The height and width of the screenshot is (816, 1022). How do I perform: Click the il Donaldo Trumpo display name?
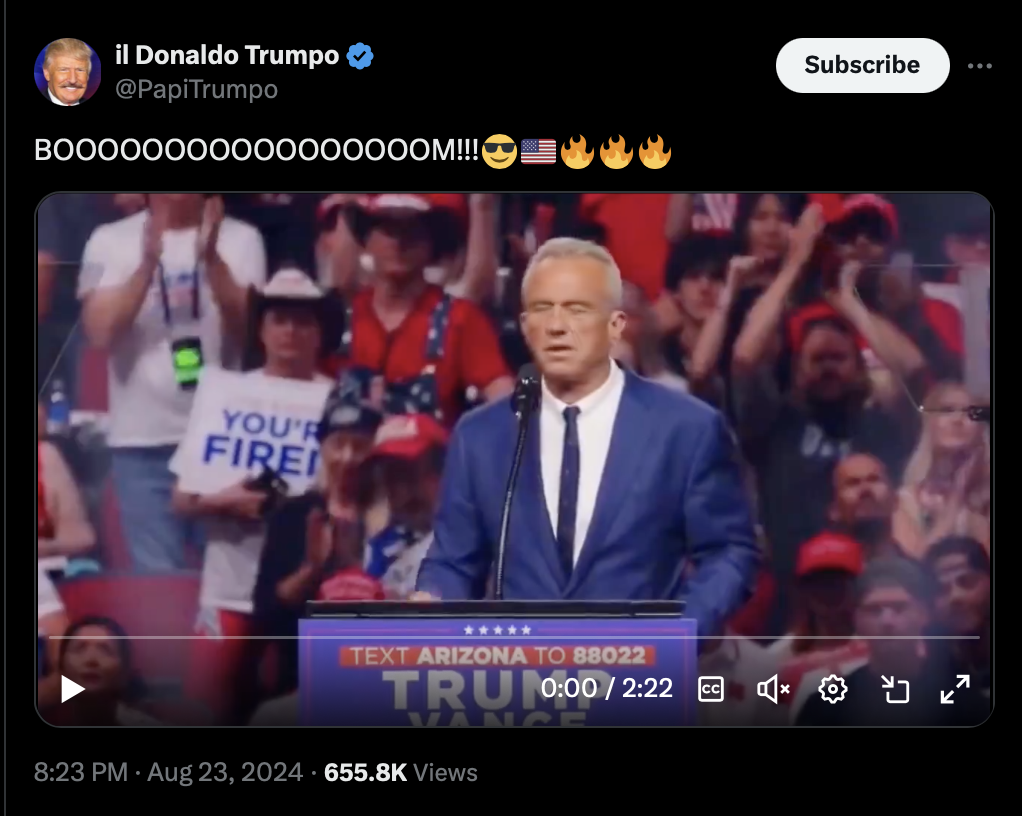[227, 55]
